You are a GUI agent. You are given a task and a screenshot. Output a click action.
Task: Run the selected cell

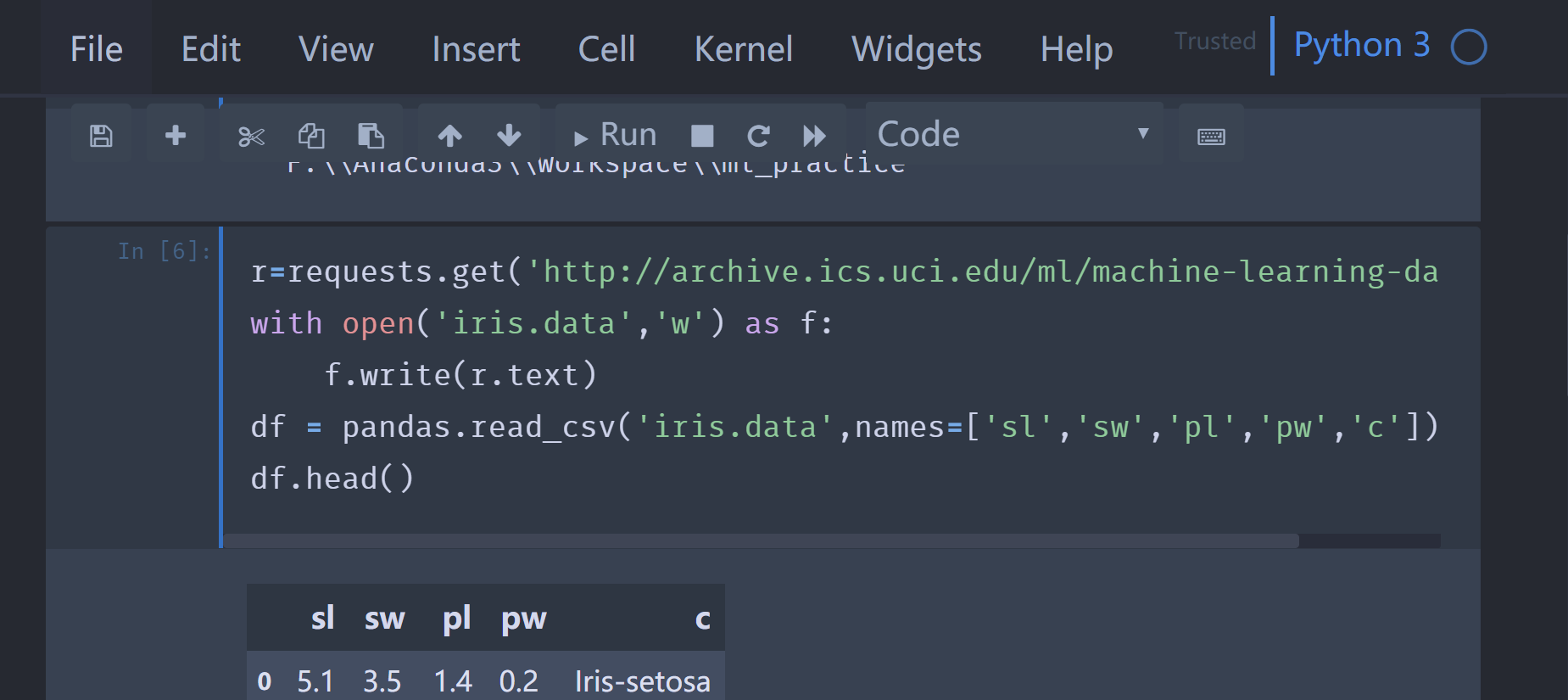pos(616,135)
